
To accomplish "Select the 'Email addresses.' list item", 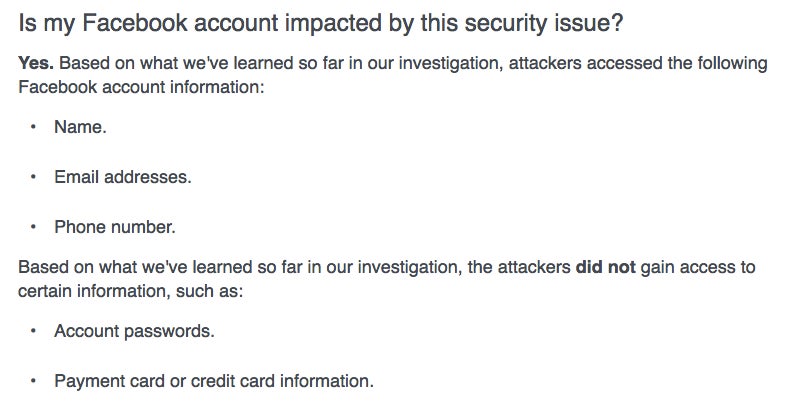I will [122, 177].
